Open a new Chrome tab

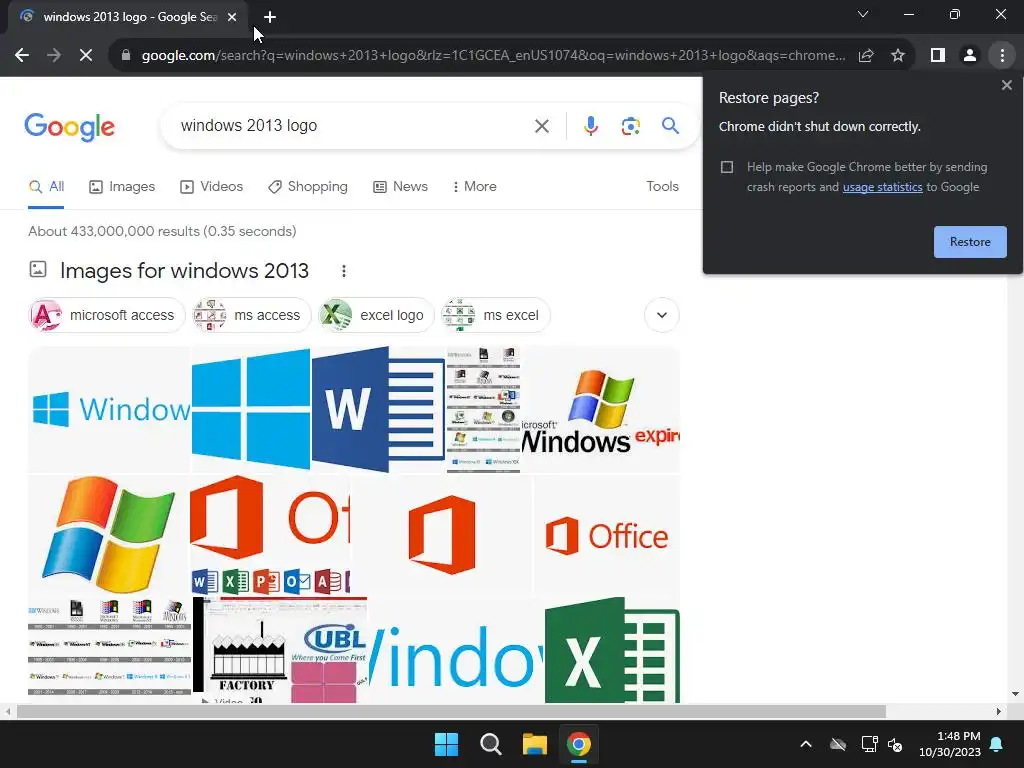(270, 17)
